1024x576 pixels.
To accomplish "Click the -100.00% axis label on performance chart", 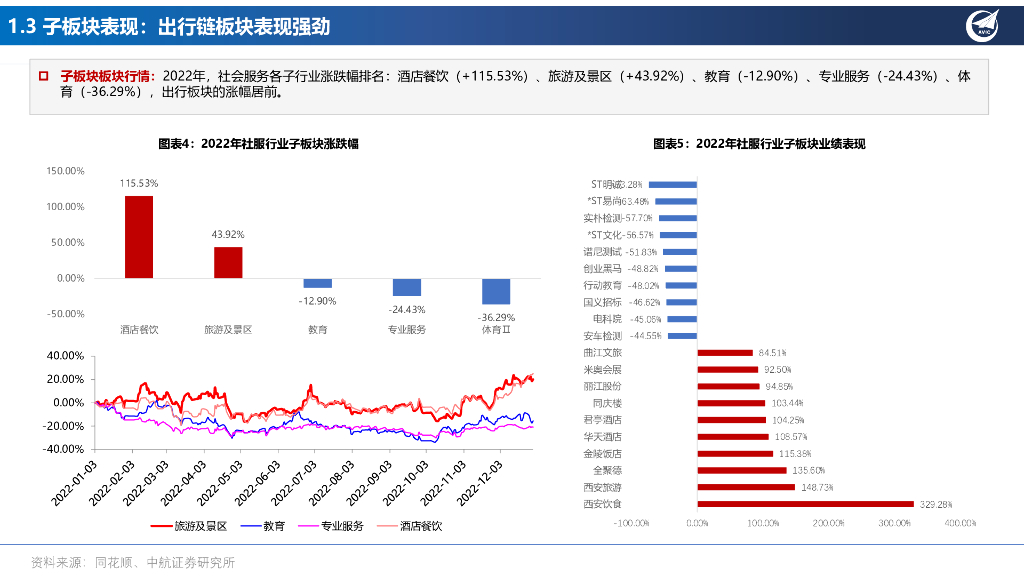I will click(x=632, y=523).
